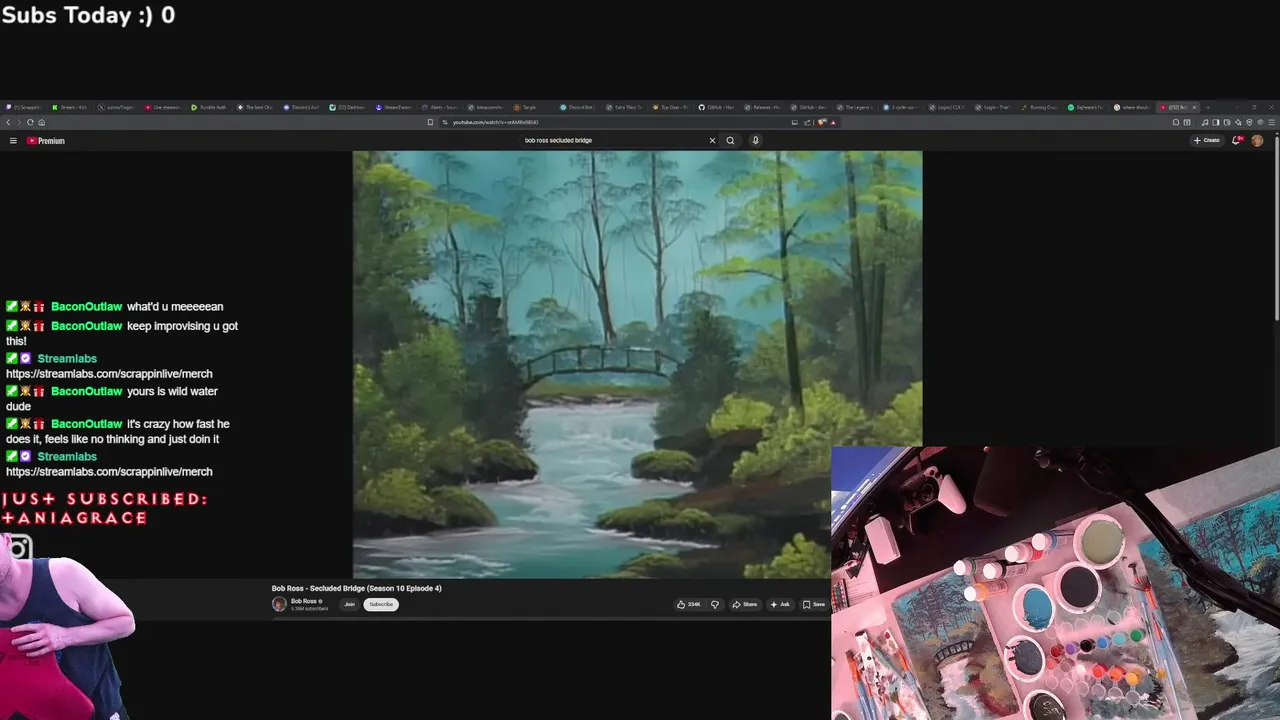Open a new browser tab with plus
The width and height of the screenshot is (1280, 720).
pos(1207,107)
